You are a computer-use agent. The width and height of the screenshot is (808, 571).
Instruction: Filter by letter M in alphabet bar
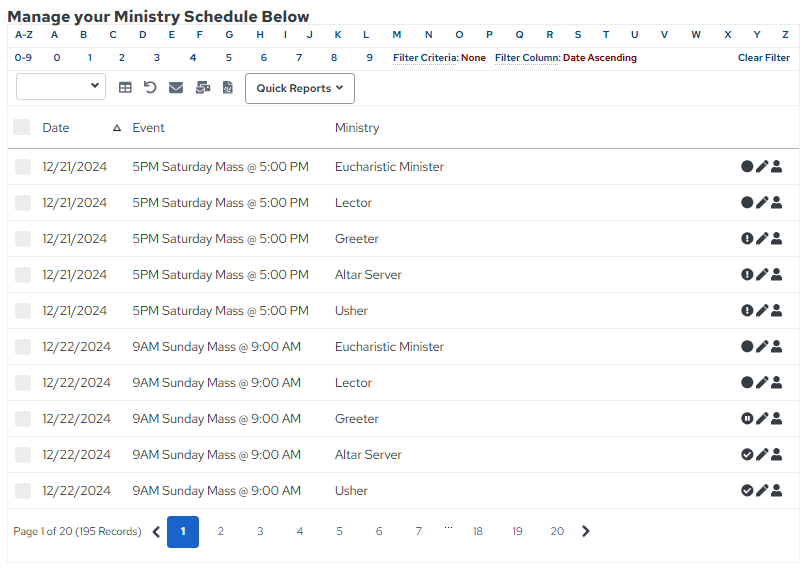tap(396, 35)
